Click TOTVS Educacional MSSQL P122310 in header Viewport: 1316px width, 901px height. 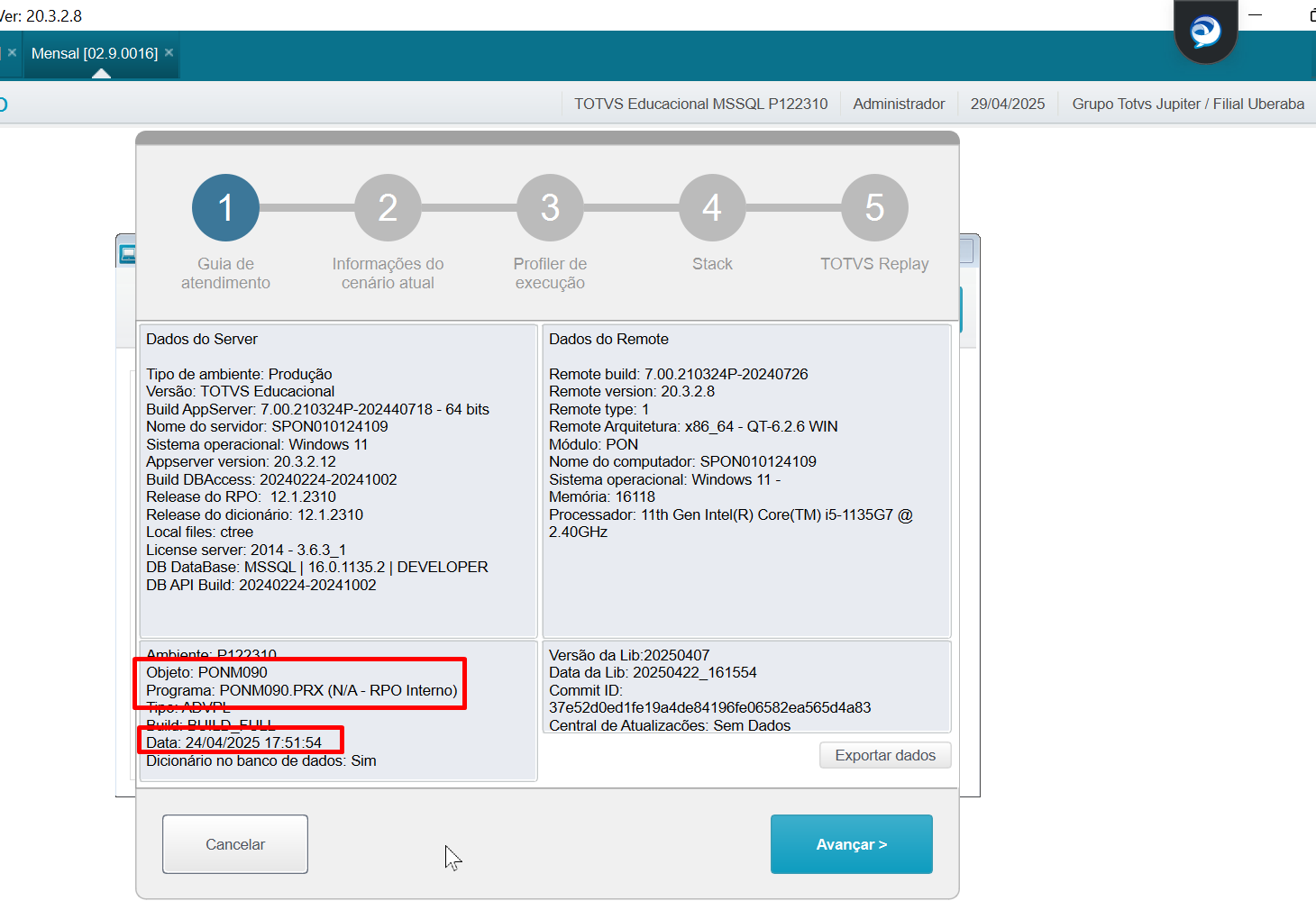tap(701, 104)
